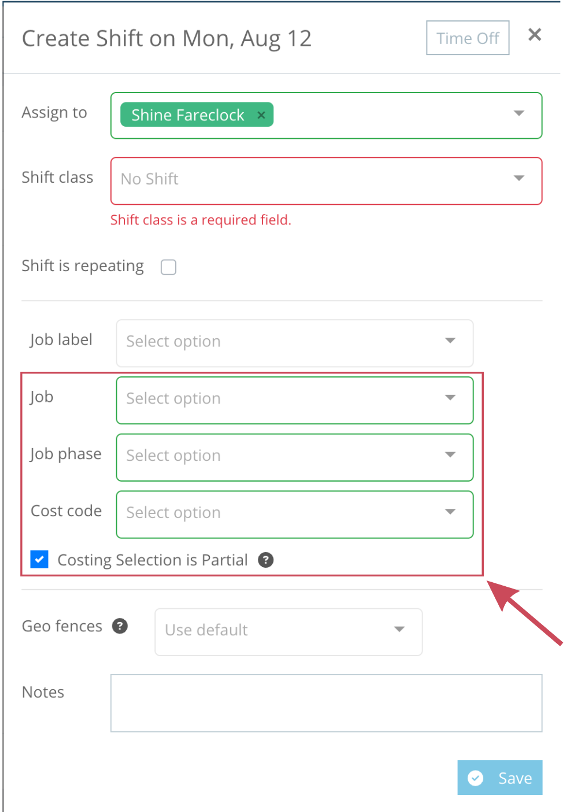Click into the Notes text area
568x812 pixels.
326,703
